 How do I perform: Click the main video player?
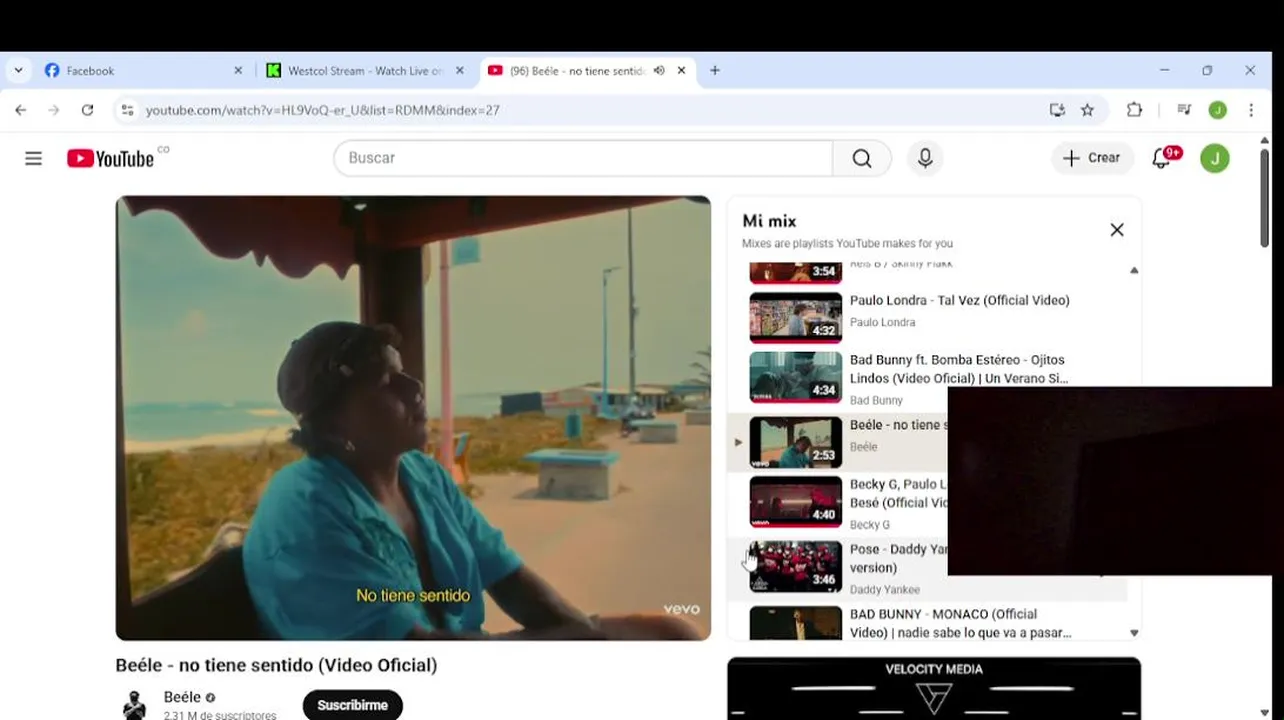click(413, 418)
